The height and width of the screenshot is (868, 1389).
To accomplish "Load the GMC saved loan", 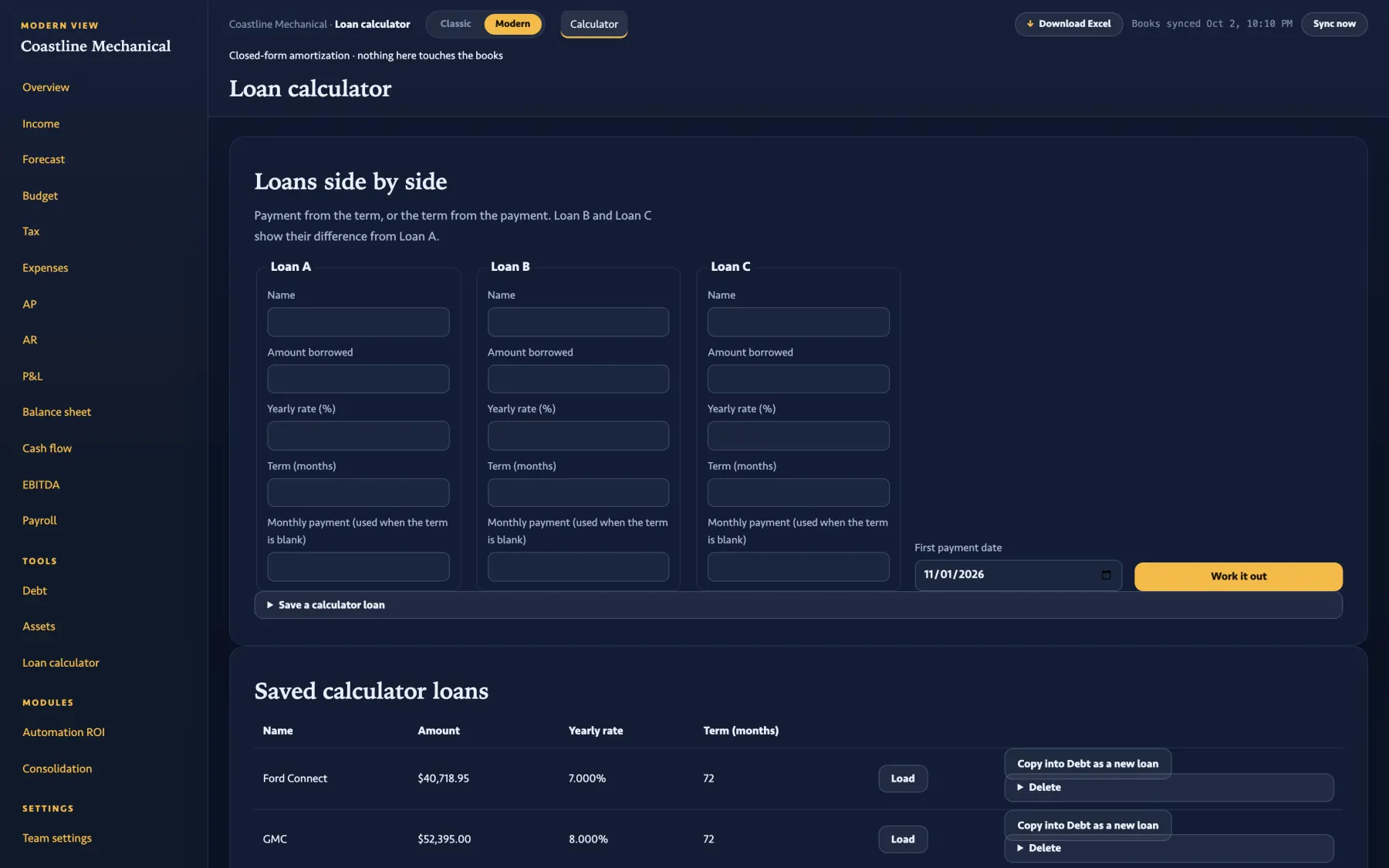I will [x=903, y=839].
